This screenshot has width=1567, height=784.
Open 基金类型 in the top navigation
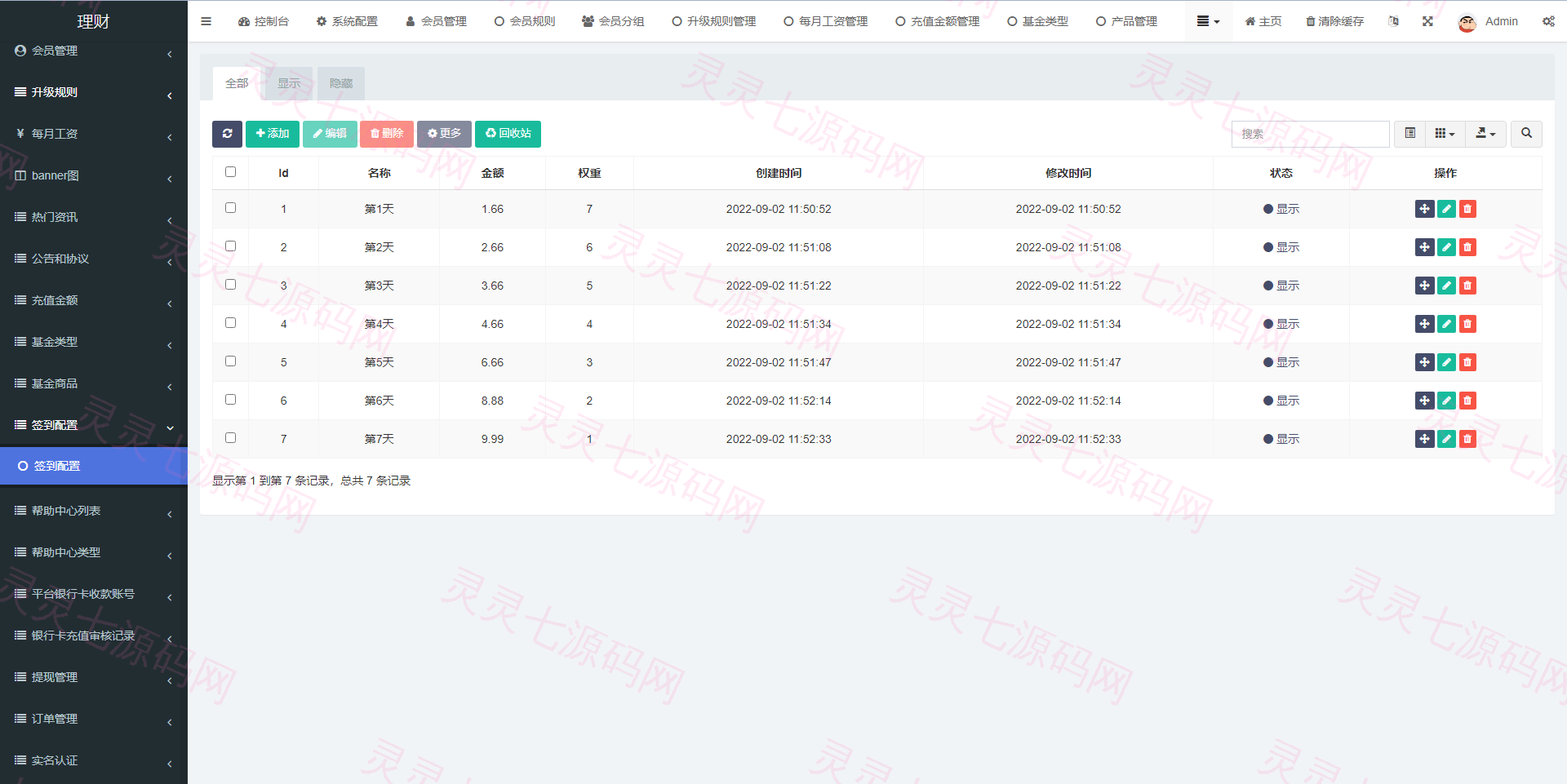(x=1037, y=21)
